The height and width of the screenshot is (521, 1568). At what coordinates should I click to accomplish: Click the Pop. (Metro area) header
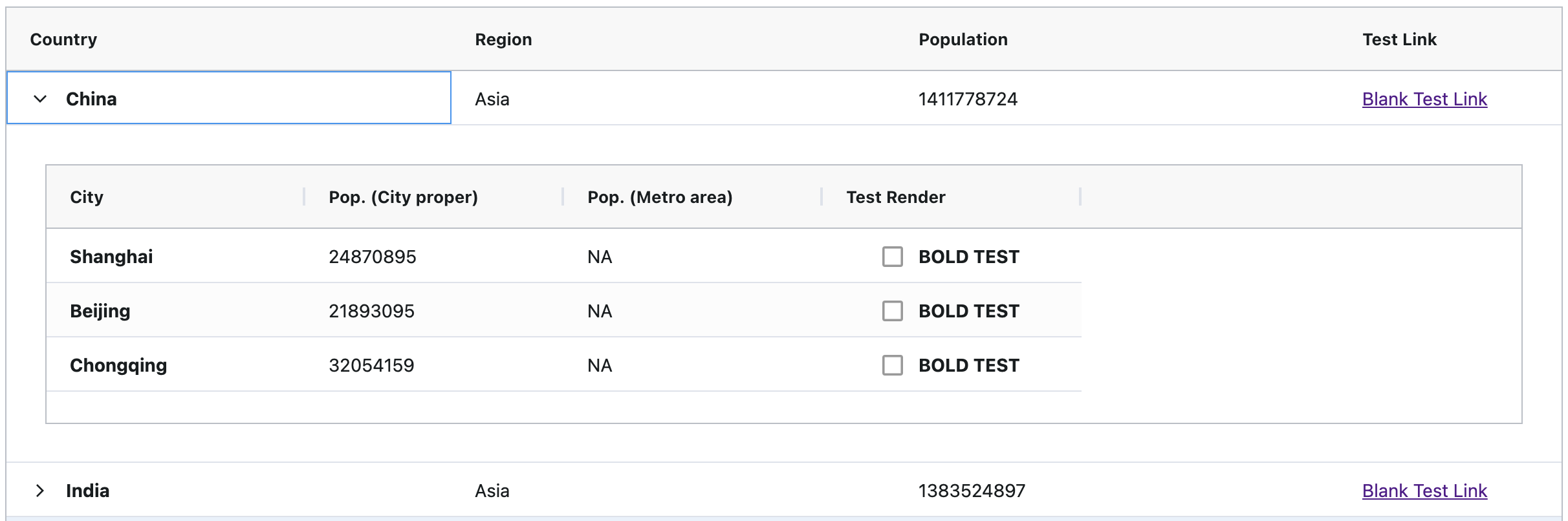[x=660, y=197]
